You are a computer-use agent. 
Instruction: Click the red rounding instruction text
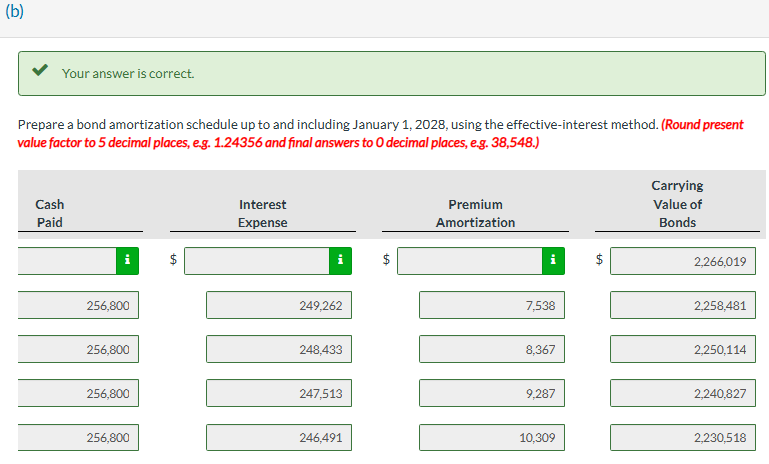click(x=380, y=133)
